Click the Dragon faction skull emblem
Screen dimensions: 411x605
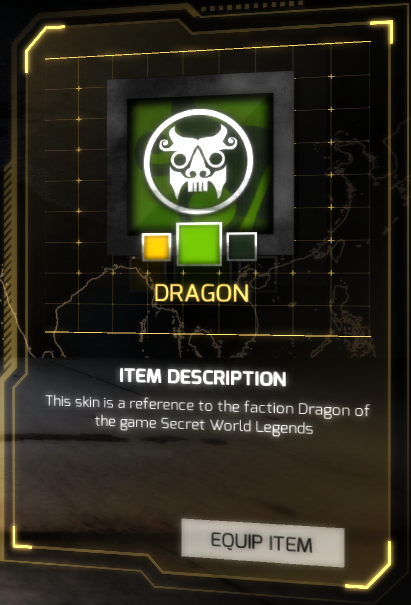pyautogui.click(x=198, y=161)
